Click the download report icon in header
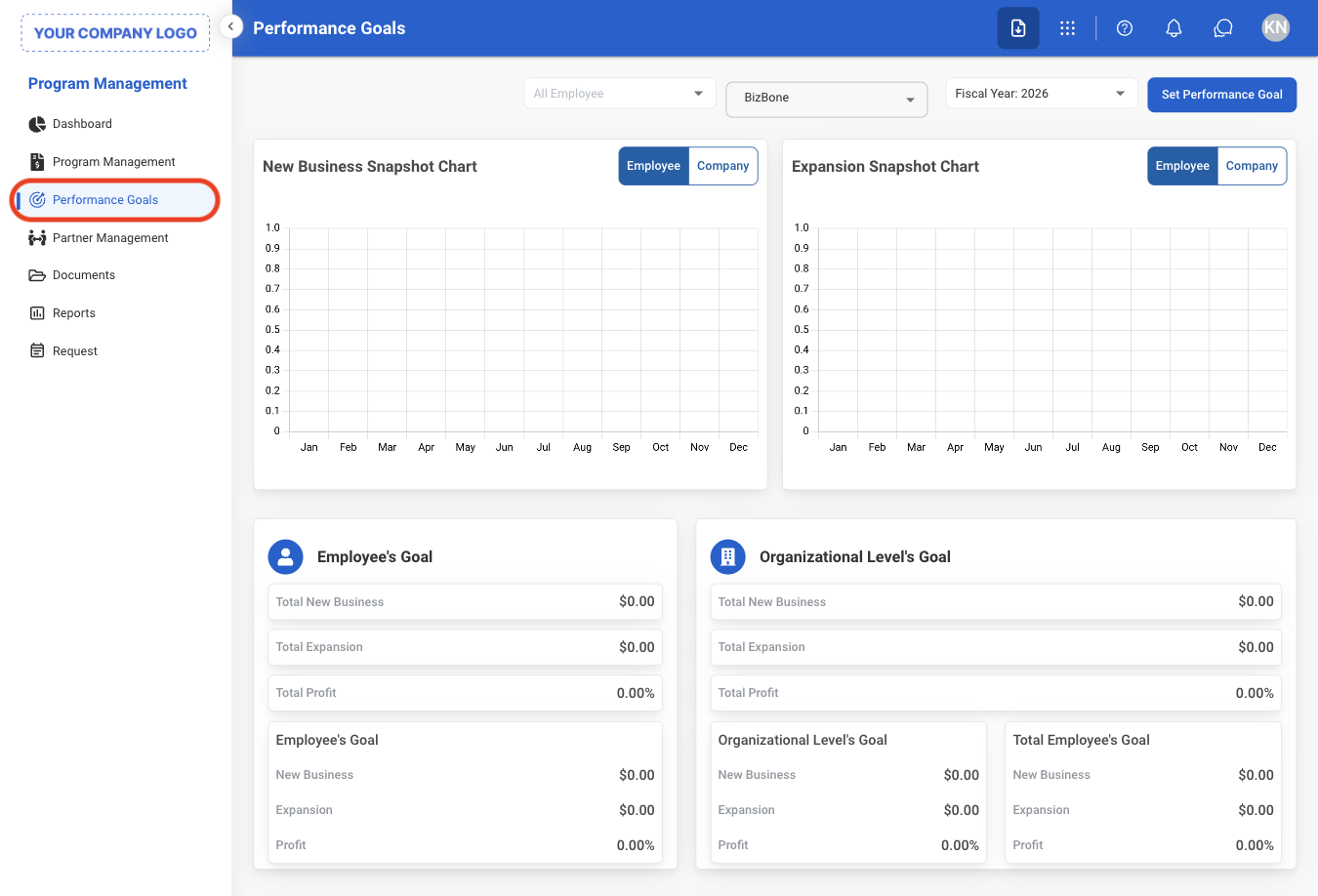Viewport: 1318px width, 896px height. point(1018,28)
